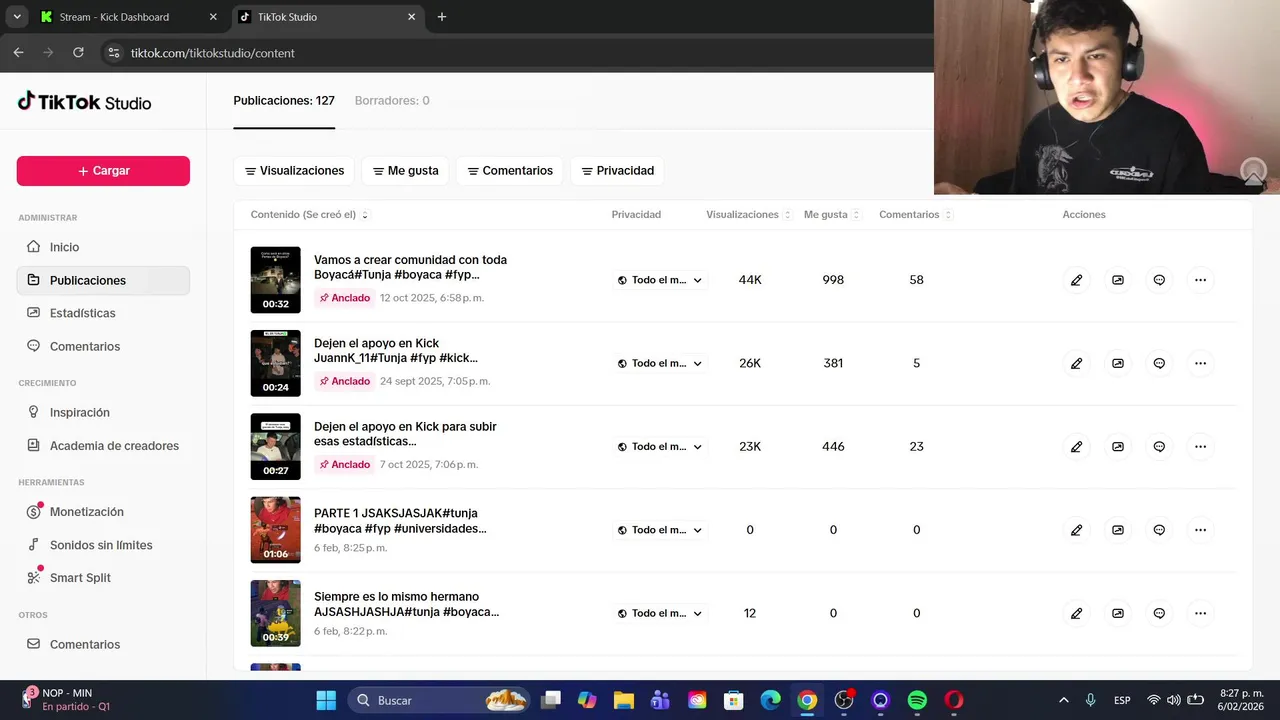Open privacy dropdown for "PARTE 1 JSAKSJASJAK" post
1280x720 pixels.
coord(660,530)
